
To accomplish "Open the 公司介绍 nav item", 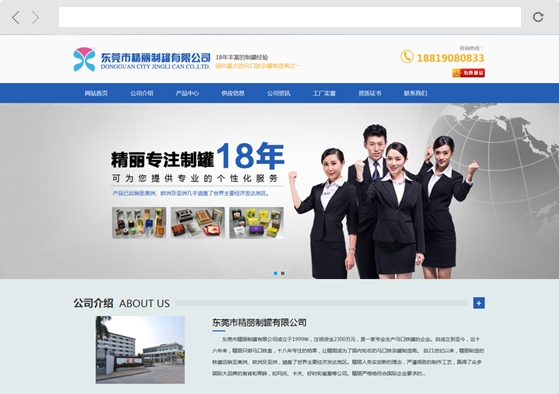I will 142,93.
